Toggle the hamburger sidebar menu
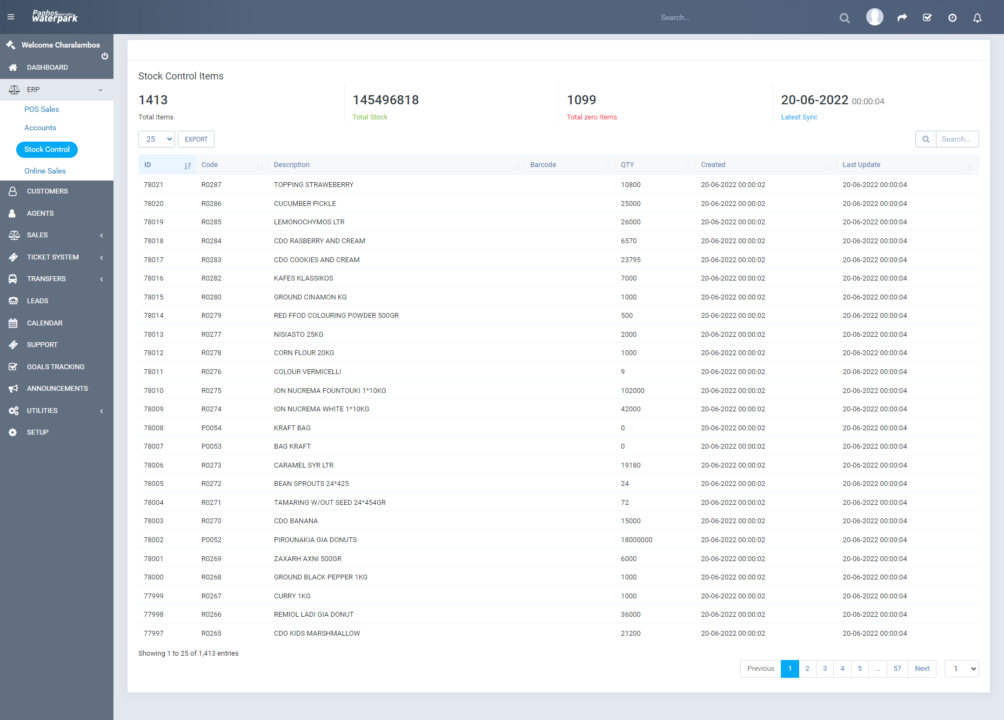Screen dimensions: 1004x720 pos(11,17)
